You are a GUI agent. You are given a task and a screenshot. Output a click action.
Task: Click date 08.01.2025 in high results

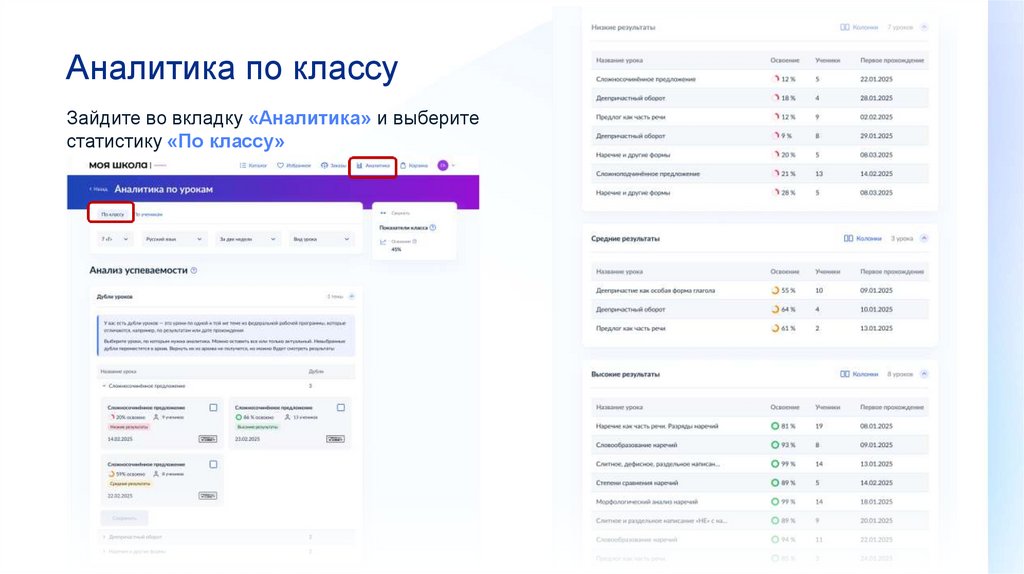[876, 426]
